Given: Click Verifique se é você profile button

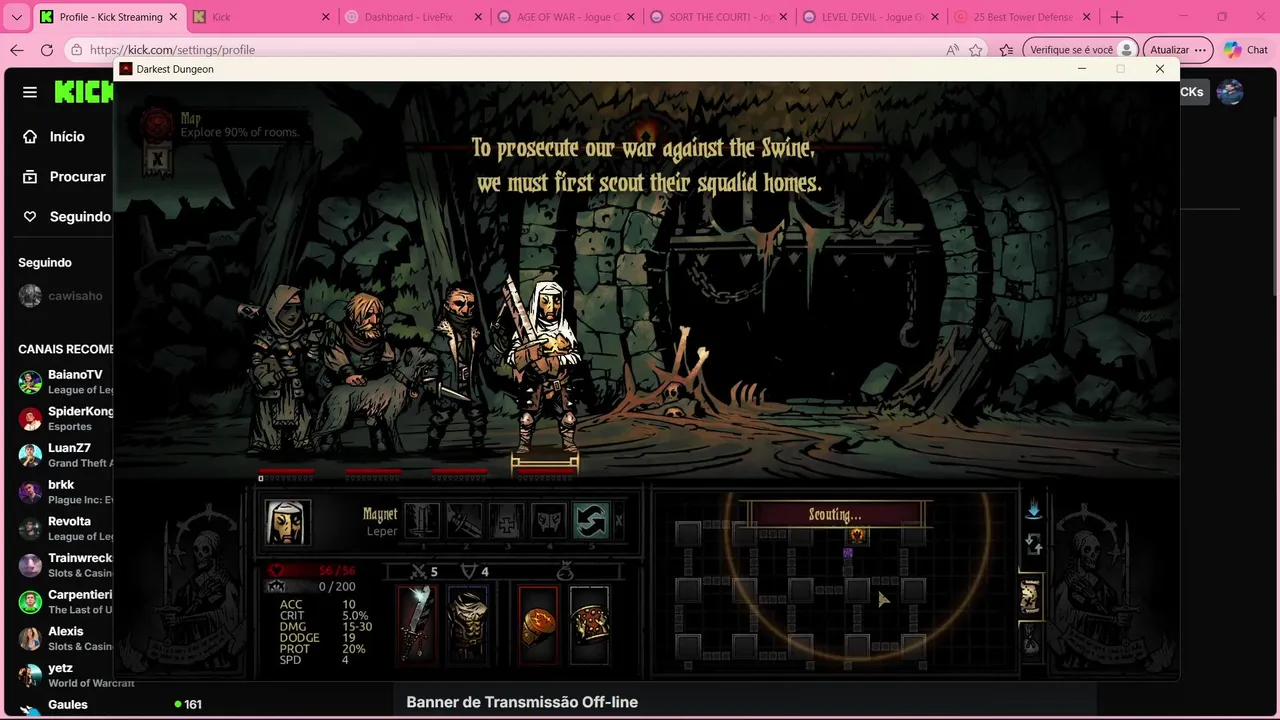Looking at the screenshot, I should pos(1081,50).
